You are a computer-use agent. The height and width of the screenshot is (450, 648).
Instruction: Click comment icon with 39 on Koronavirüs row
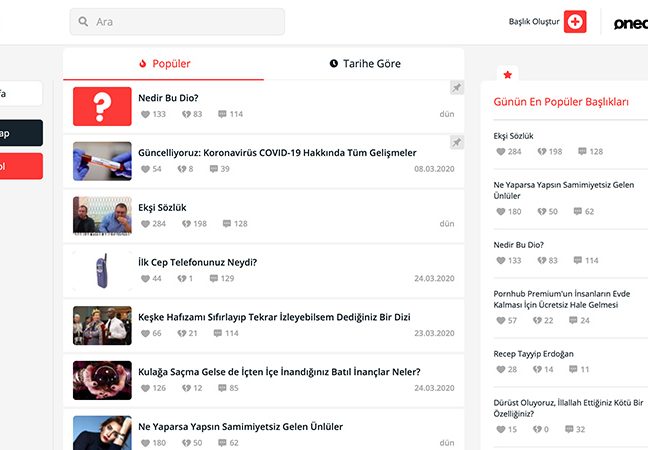tap(214, 169)
